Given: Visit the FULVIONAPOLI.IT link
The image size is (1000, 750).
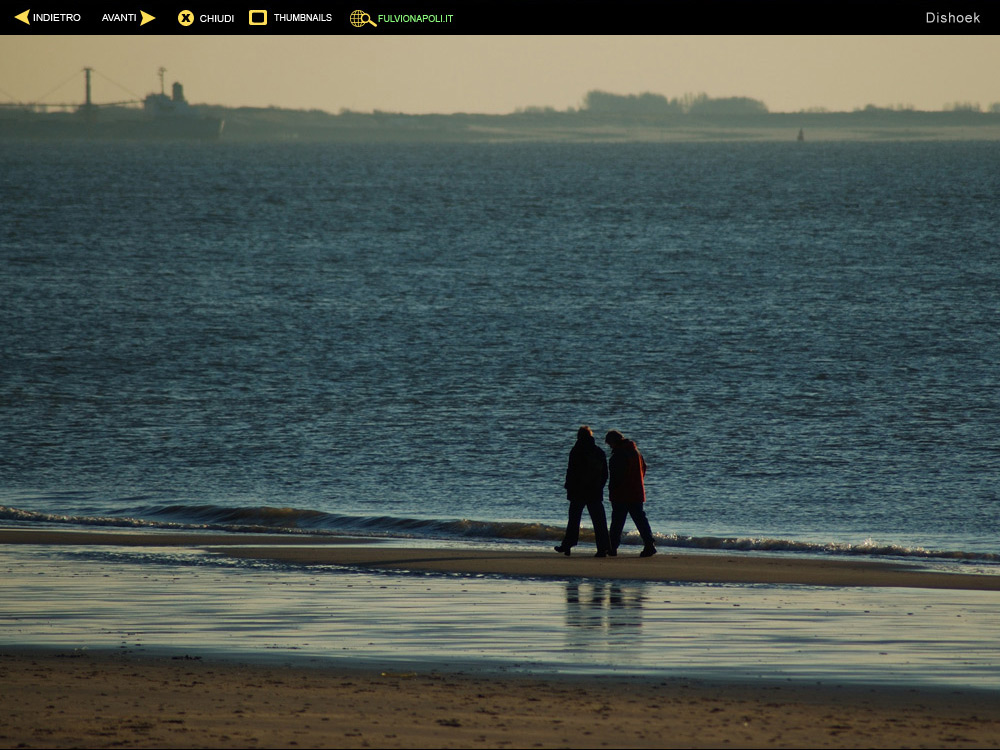Looking at the screenshot, I should click(x=415, y=18).
